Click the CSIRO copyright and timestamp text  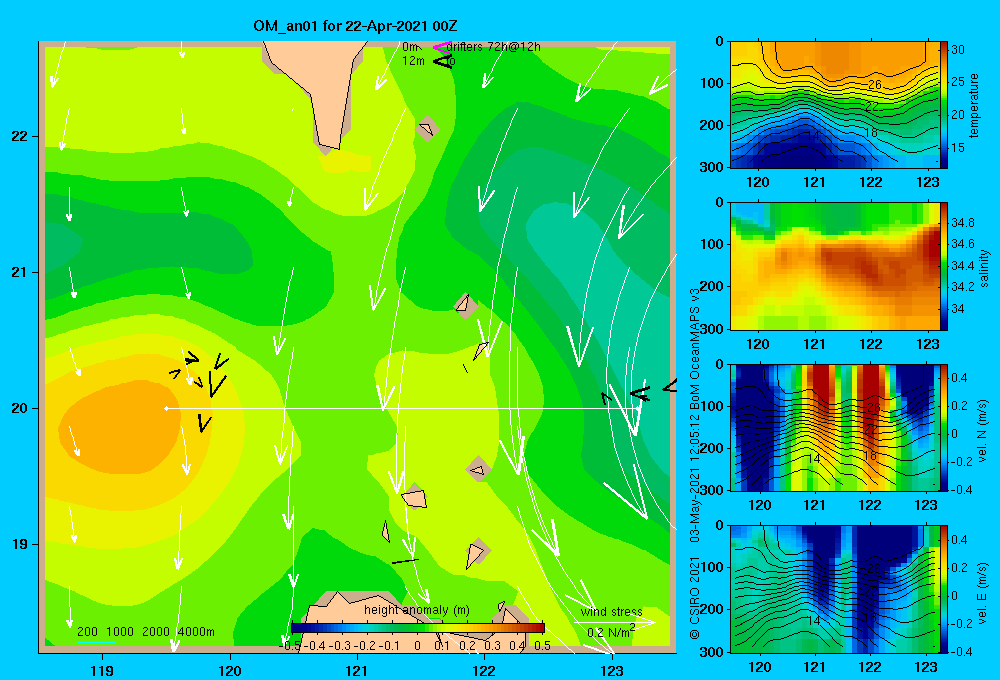[x=695, y=463]
